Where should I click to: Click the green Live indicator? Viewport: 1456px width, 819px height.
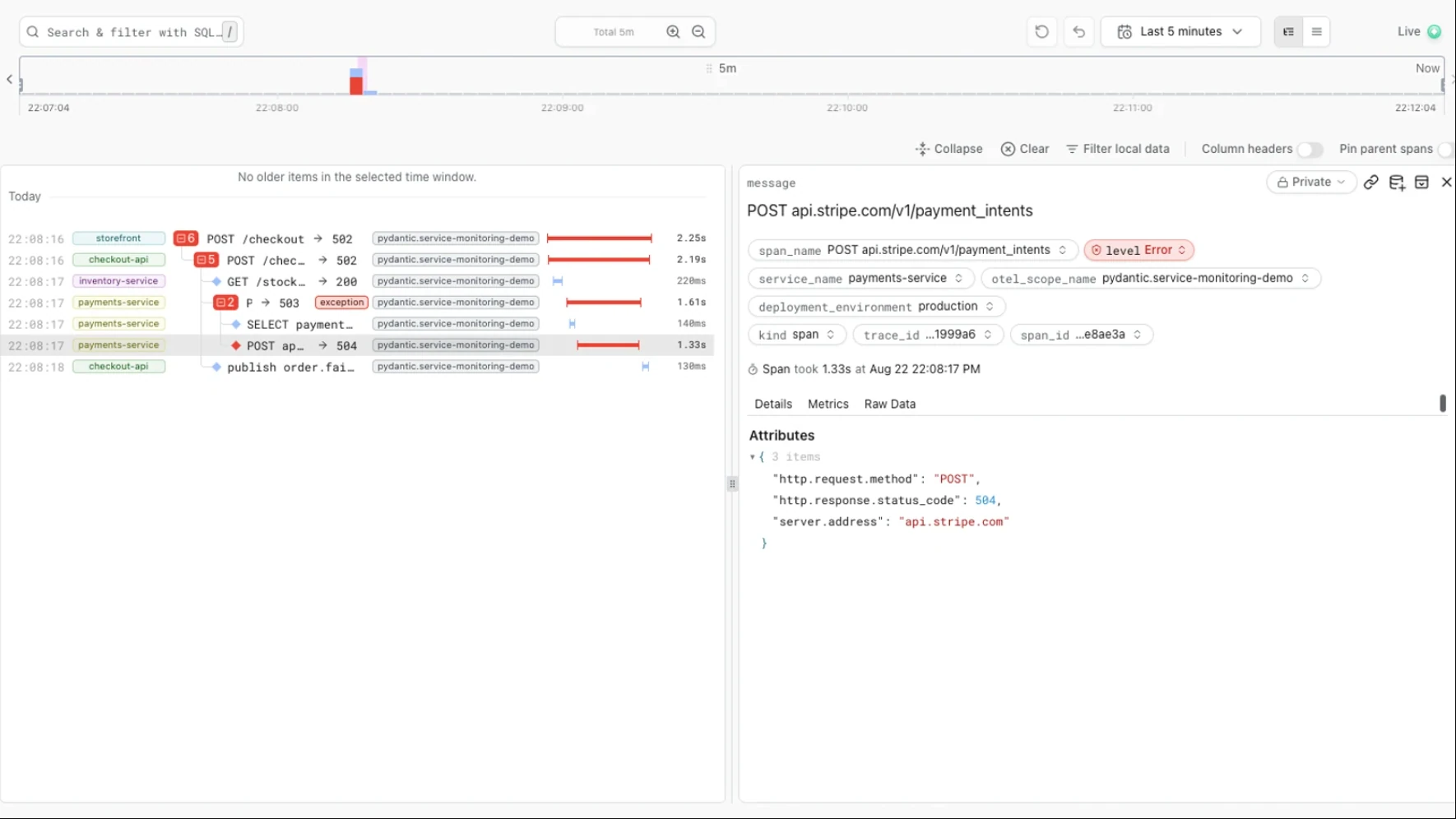(1434, 32)
